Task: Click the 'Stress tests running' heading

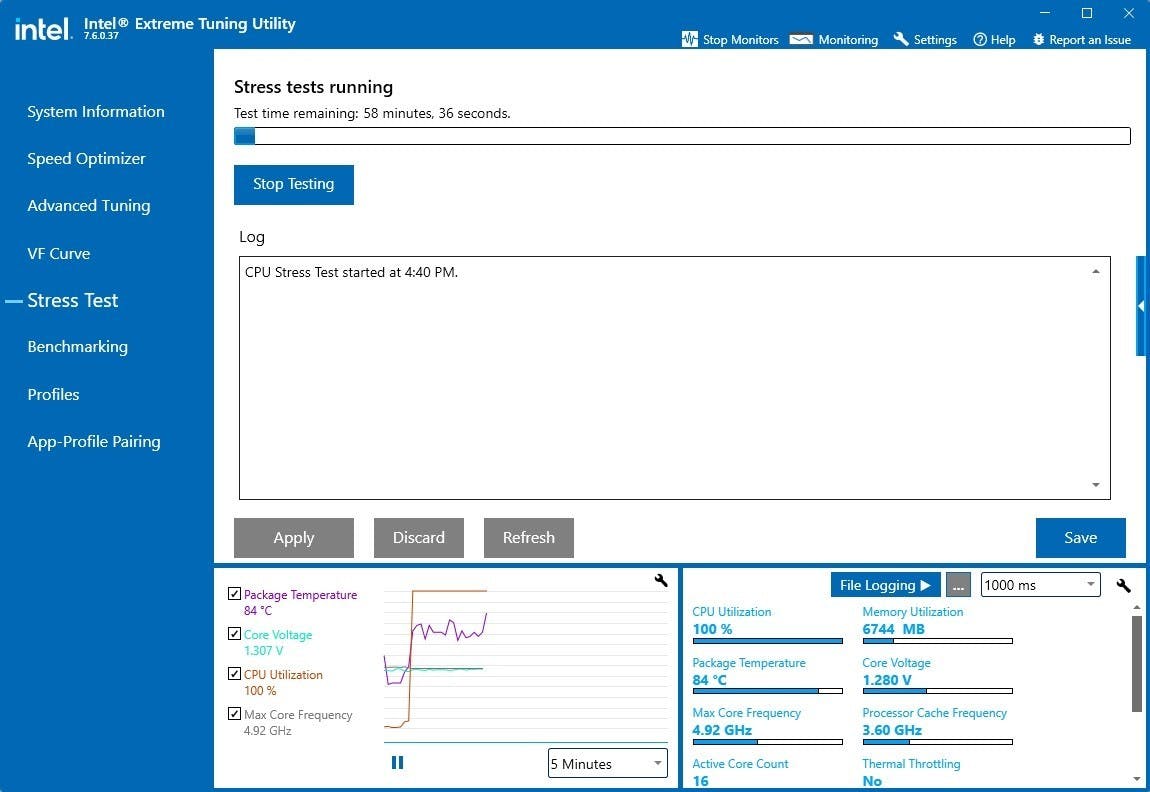Action: tap(313, 87)
